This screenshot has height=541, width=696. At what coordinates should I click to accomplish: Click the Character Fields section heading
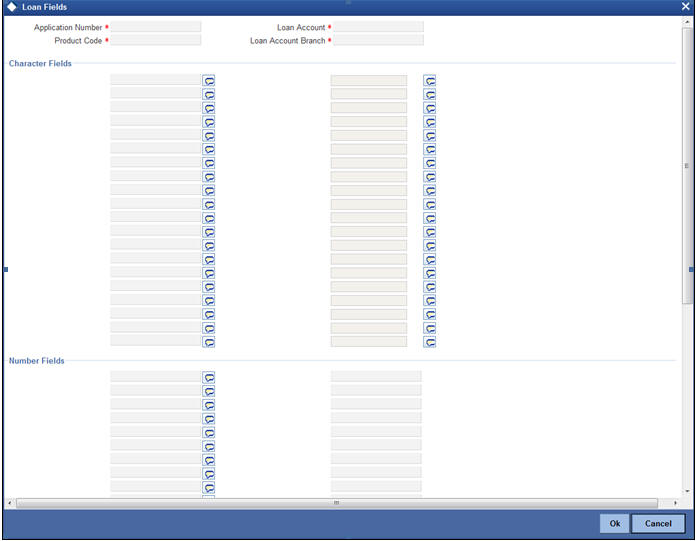tap(40, 63)
